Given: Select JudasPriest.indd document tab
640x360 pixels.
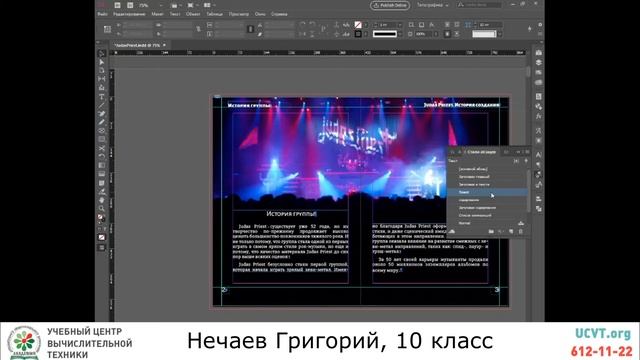Looking at the screenshot, I should point(137,45).
